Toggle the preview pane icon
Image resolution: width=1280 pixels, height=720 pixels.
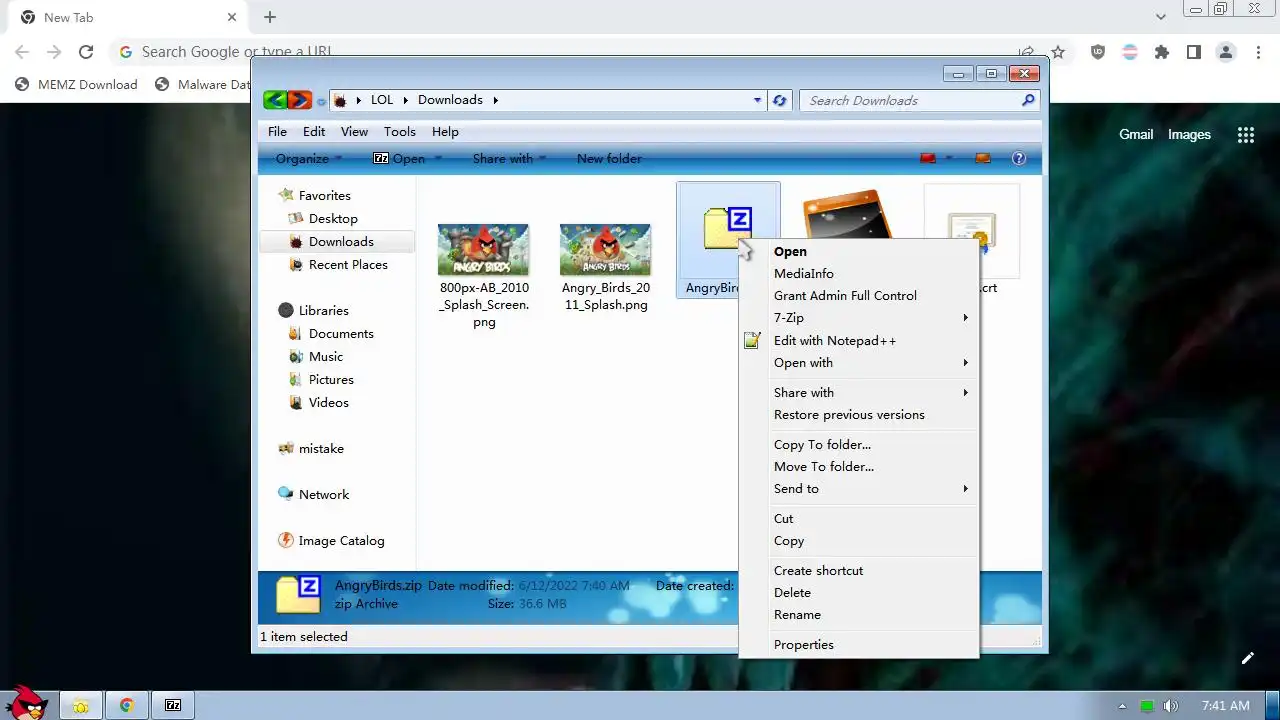point(983,158)
